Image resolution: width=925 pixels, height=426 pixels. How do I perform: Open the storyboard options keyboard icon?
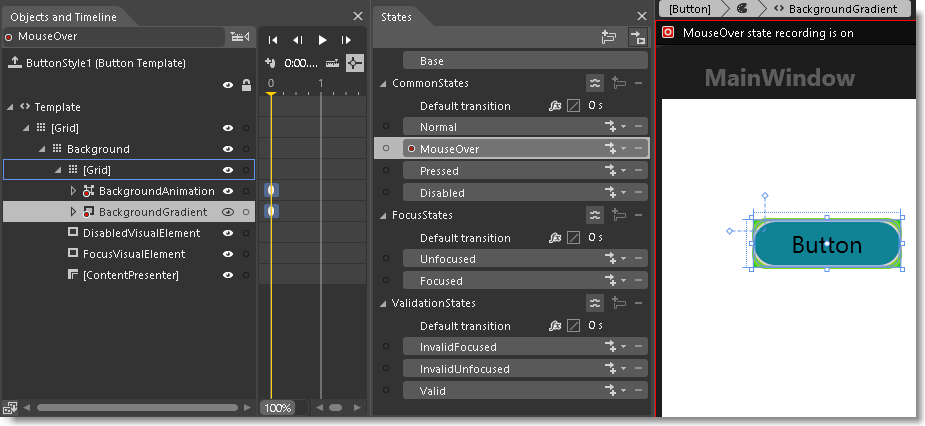click(239, 37)
